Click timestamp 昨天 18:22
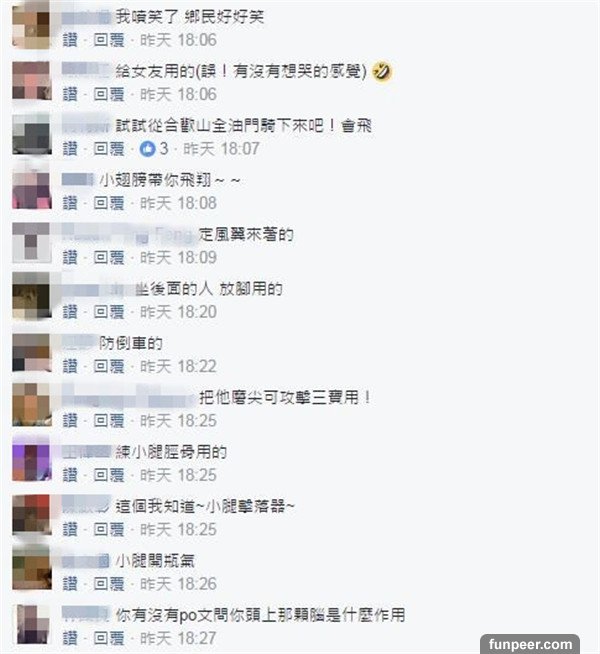This screenshot has width=600, height=654. (178, 367)
